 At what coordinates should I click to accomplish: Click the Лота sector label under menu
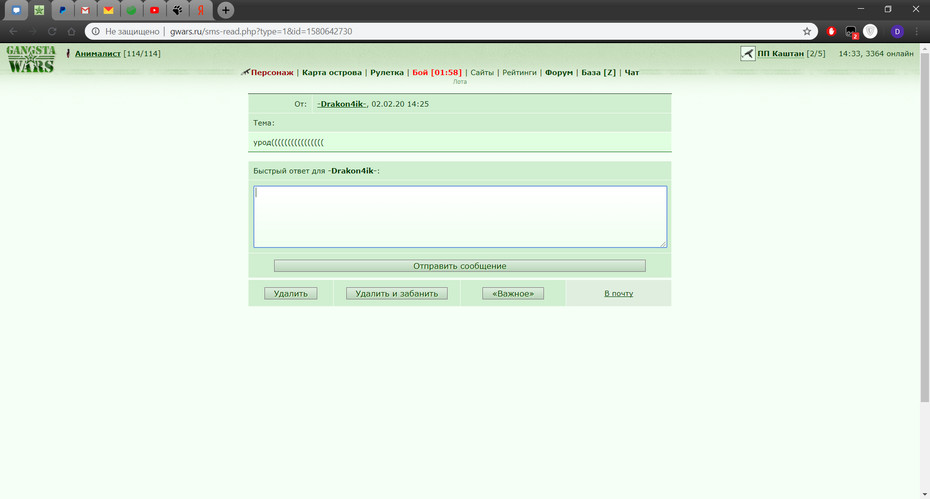click(x=460, y=82)
